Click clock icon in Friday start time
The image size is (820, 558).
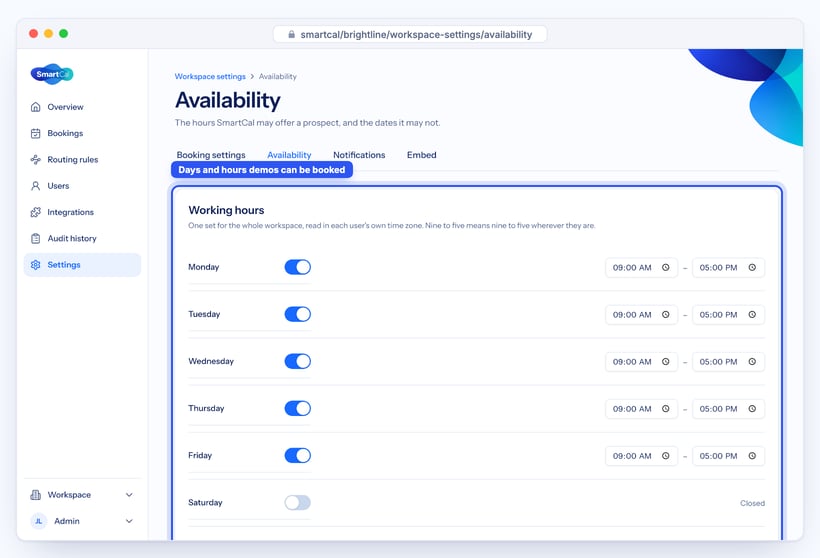(666, 455)
